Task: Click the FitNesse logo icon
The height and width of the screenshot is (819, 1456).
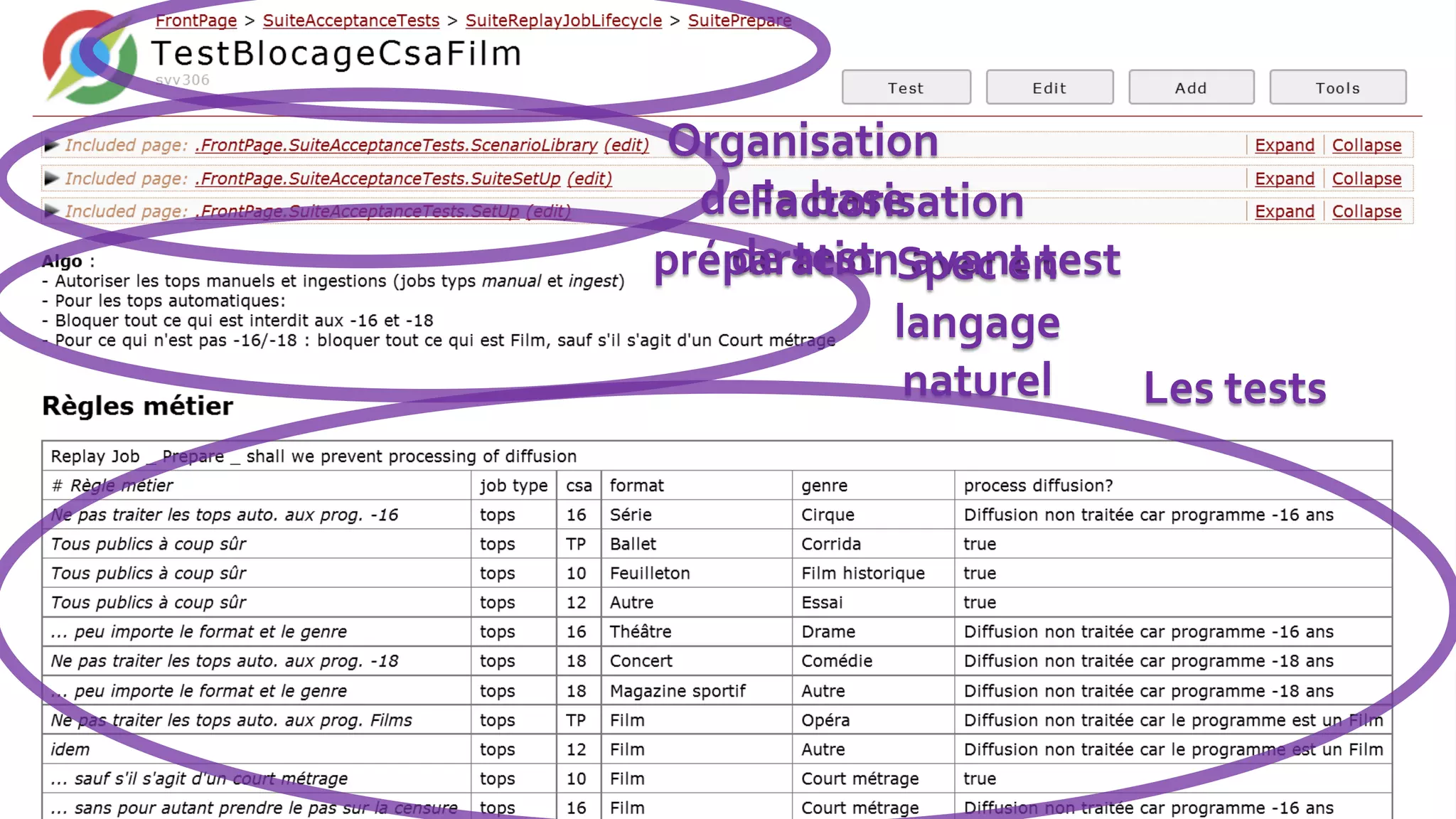Action: coord(90,57)
